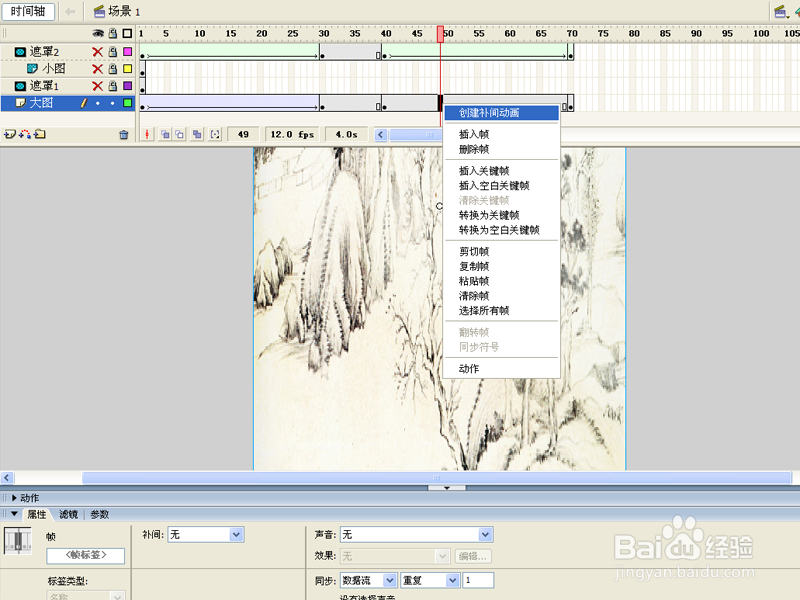
Task: Click the outline column header square
Action: click(128, 34)
